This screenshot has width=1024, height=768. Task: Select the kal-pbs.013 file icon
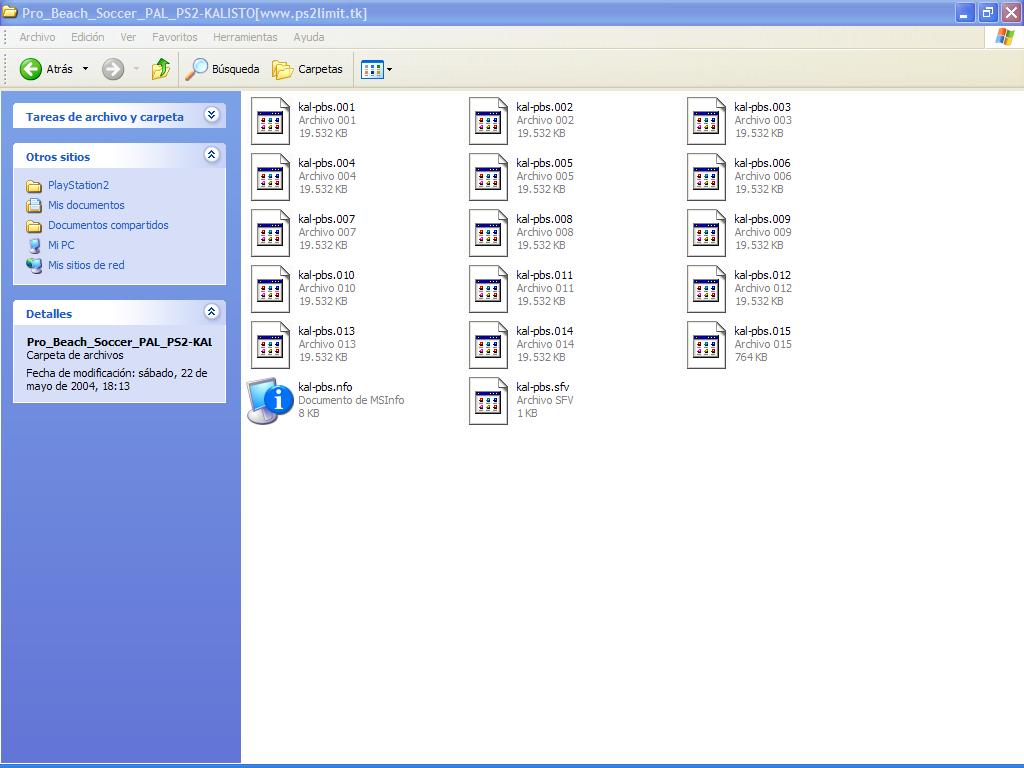pos(270,345)
